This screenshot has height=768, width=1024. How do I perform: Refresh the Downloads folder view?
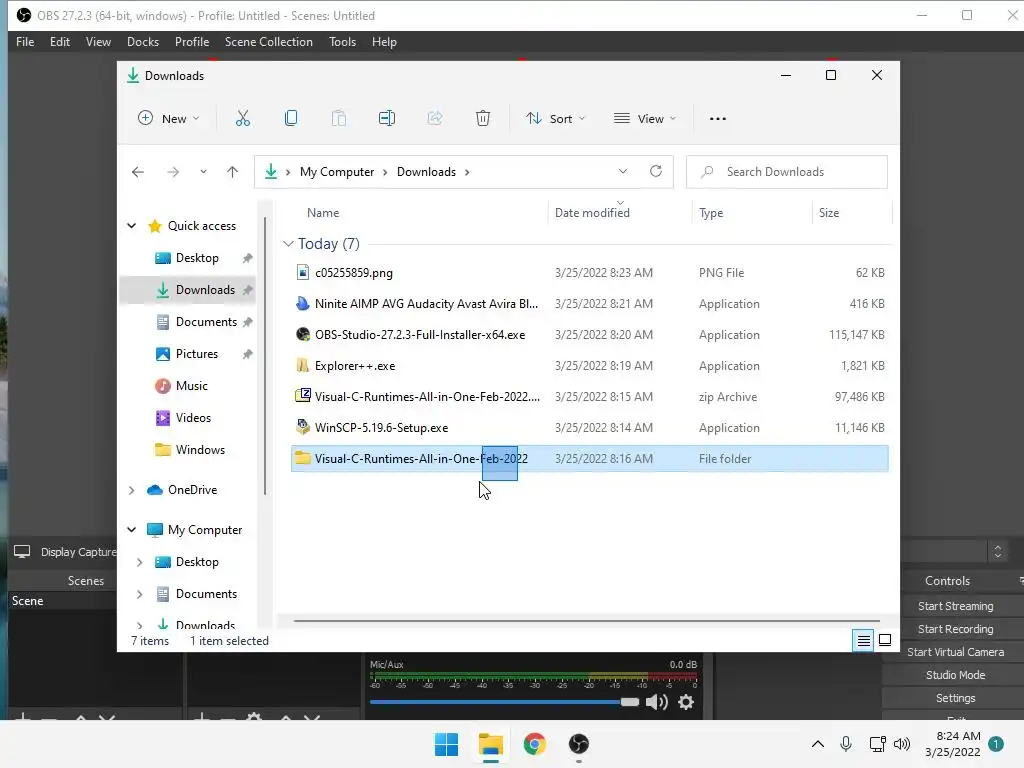656,171
